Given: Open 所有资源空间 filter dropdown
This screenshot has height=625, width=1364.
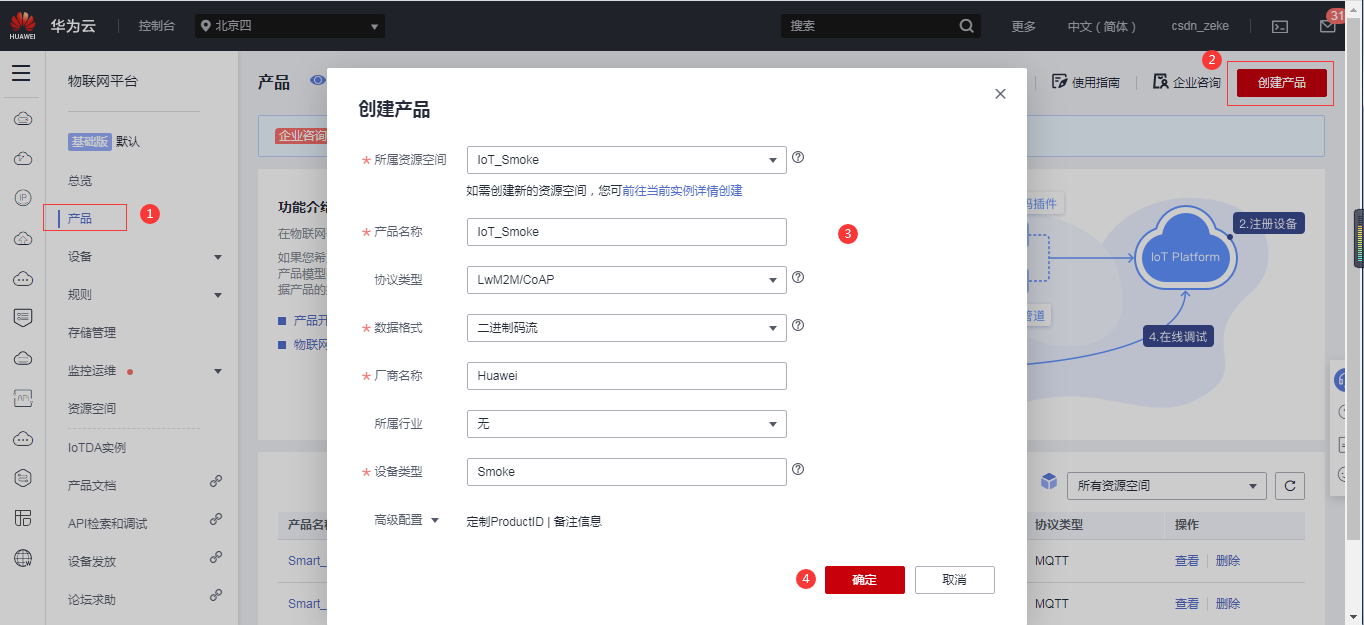Looking at the screenshot, I should pyautogui.click(x=1166, y=486).
